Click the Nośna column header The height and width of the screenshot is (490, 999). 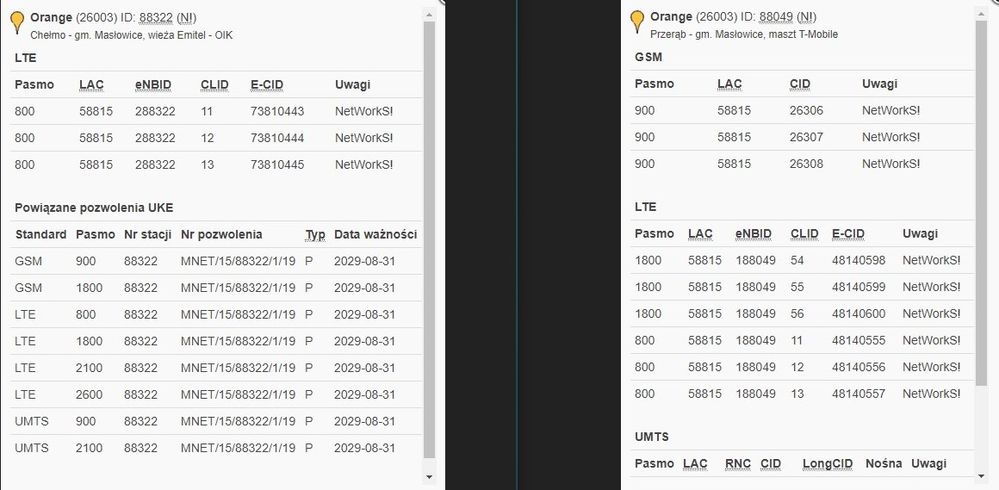tap(883, 464)
